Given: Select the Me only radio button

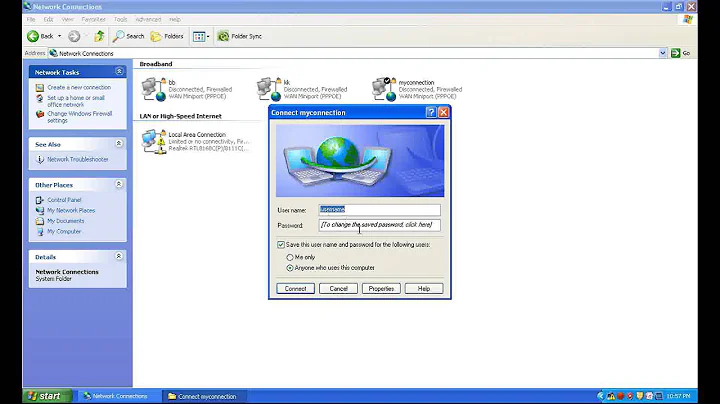Looking at the screenshot, I should click(x=290, y=258).
